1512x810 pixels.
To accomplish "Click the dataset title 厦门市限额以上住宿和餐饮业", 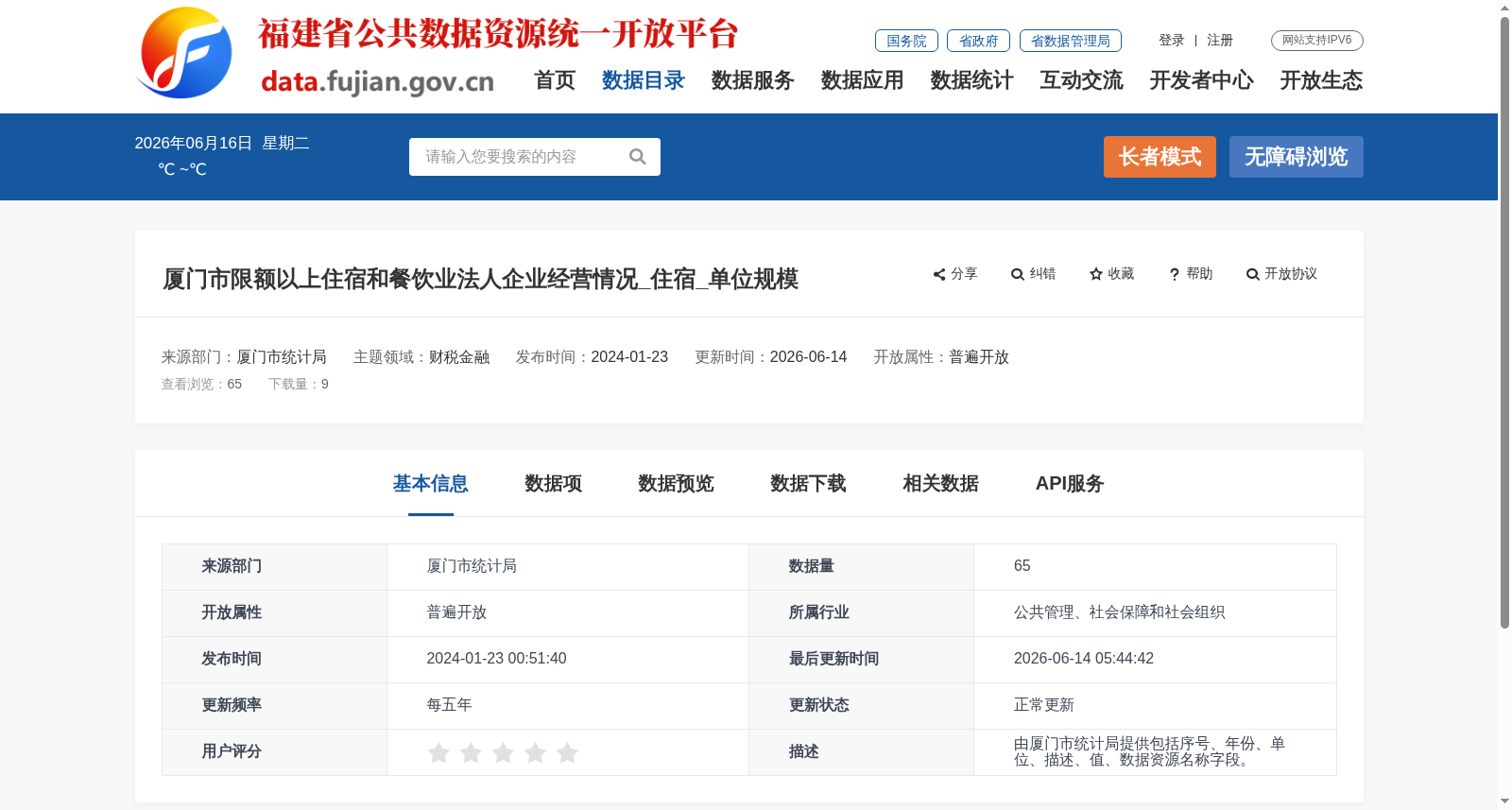I will click(x=481, y=280).
